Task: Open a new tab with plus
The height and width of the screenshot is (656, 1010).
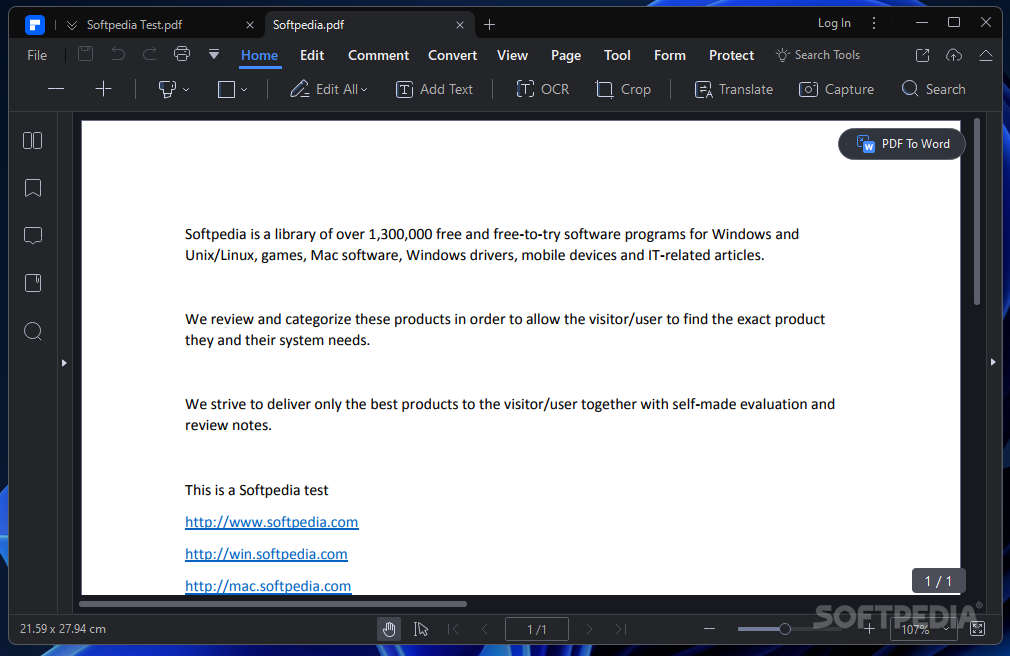Action: (x=490, y=24)
